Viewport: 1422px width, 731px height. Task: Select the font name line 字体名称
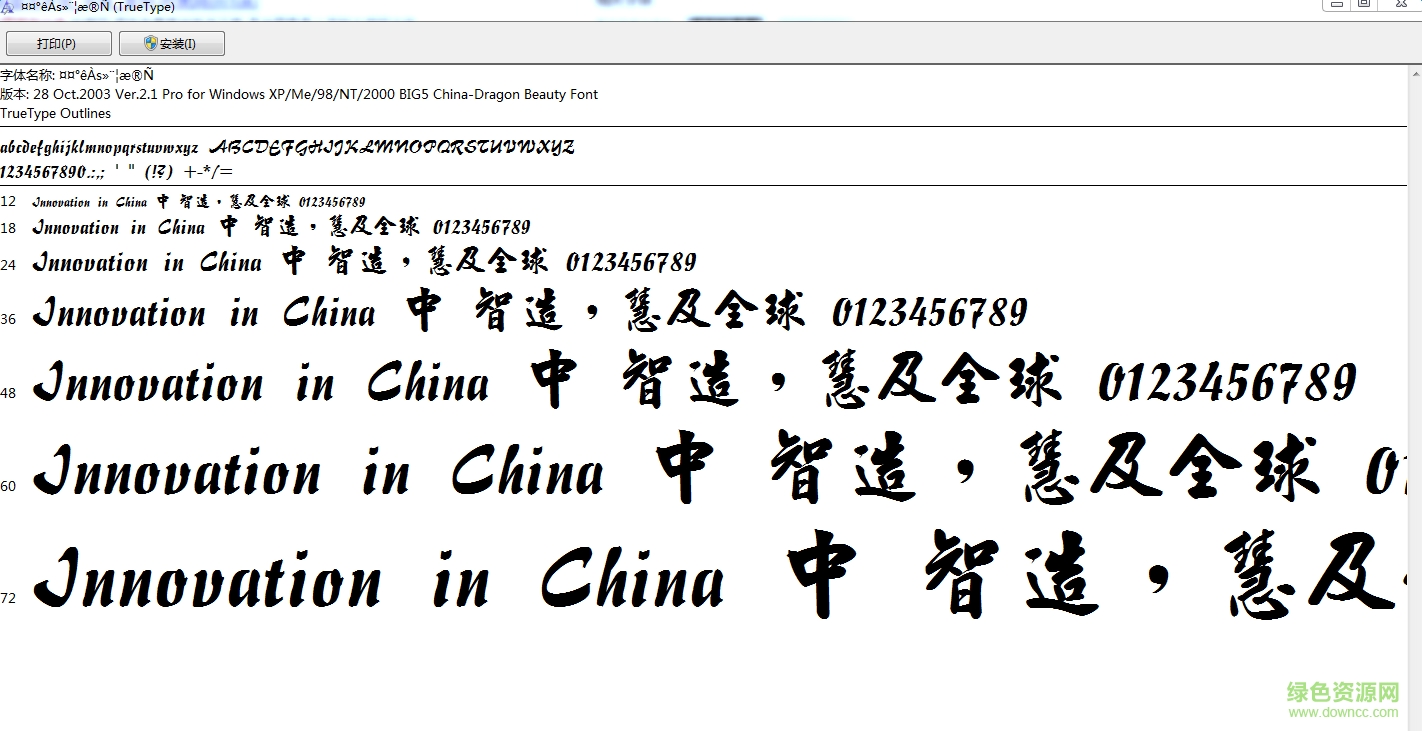click(75, 74)
